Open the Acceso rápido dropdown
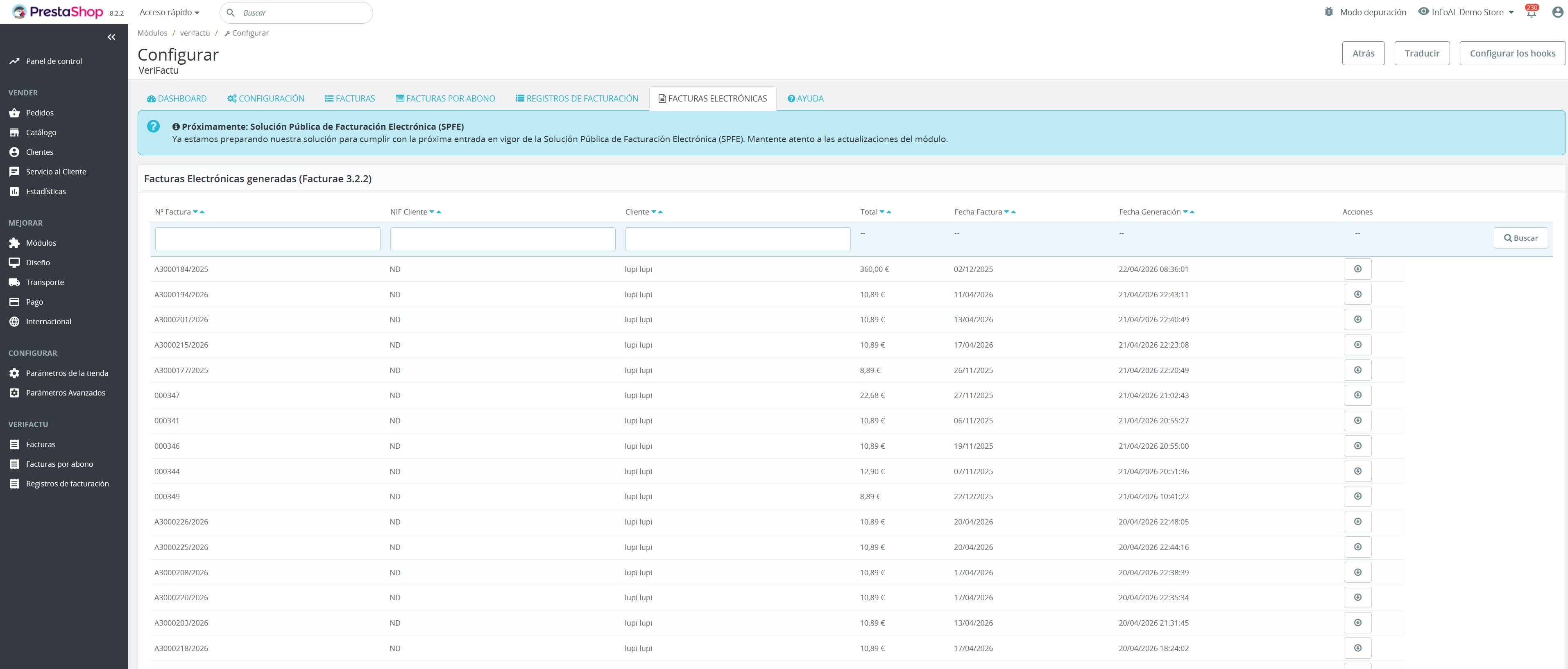This screenshot has height=669, width=1568. coord(169,11)
